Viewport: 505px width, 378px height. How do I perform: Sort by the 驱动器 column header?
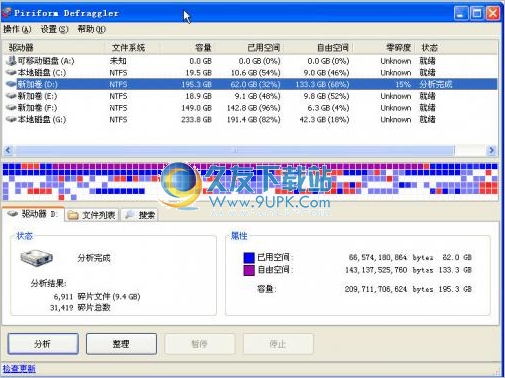pos(55,48)
